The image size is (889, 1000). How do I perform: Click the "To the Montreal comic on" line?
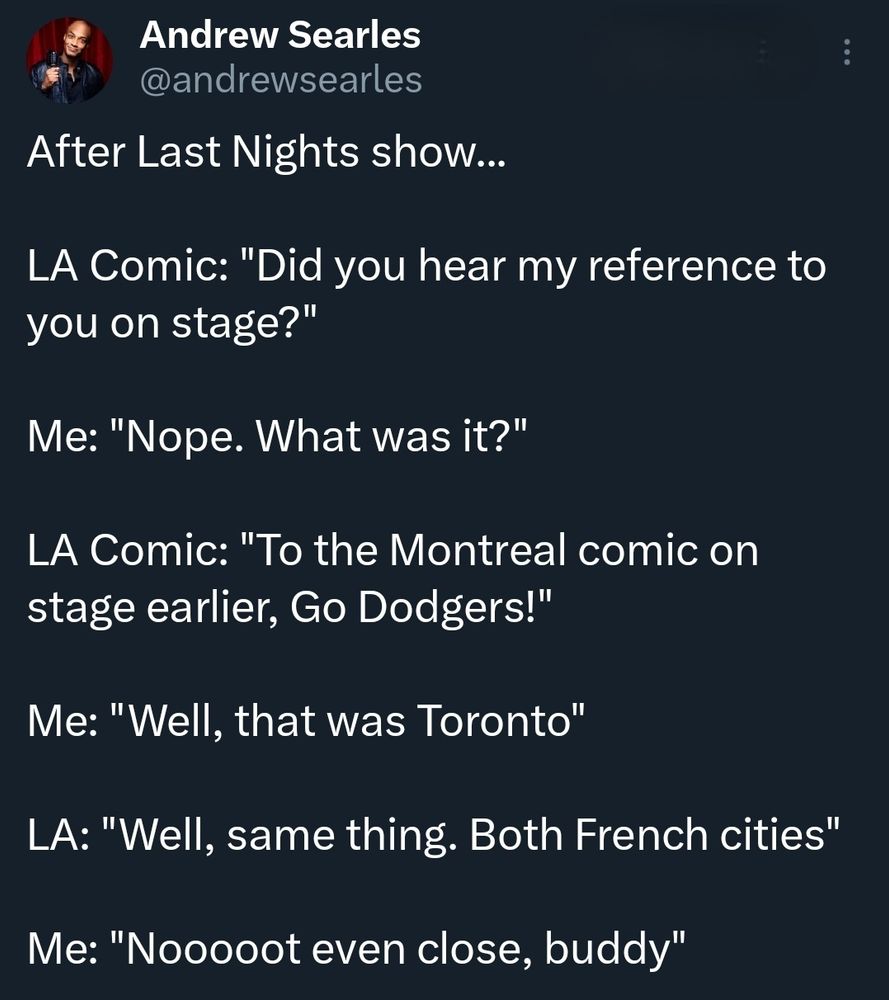(506, 550)
